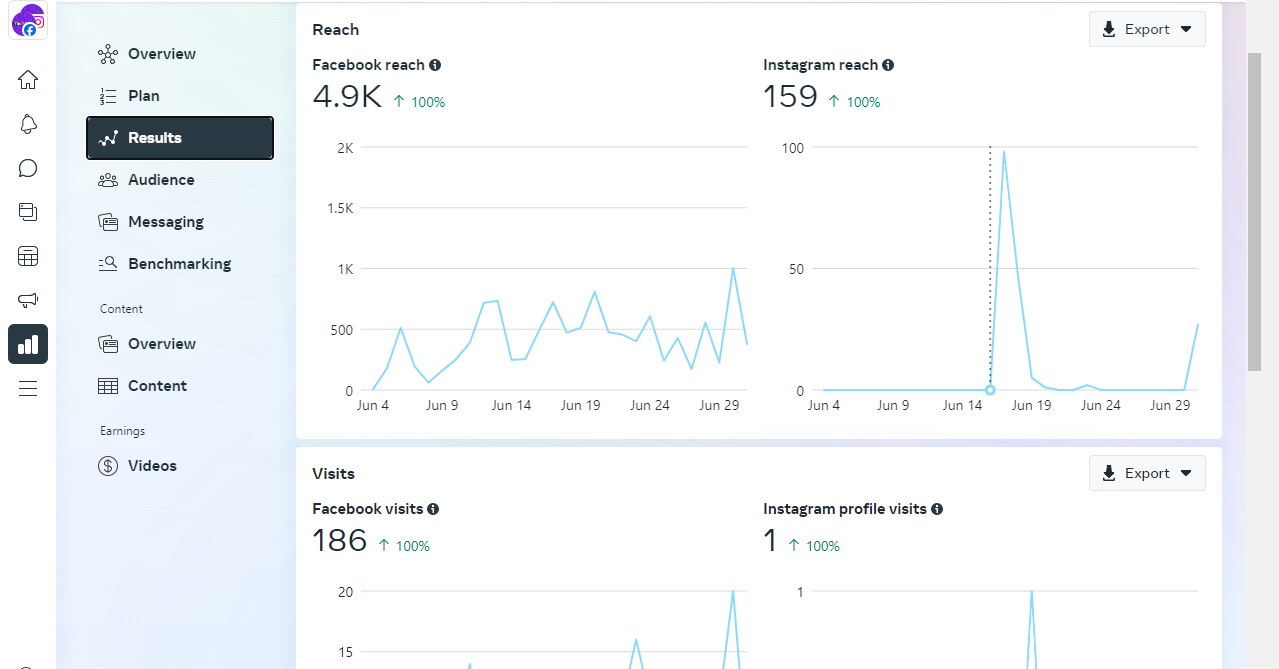Click info icon beside Facebook reach
The image size is (1279, 669).
435,65
